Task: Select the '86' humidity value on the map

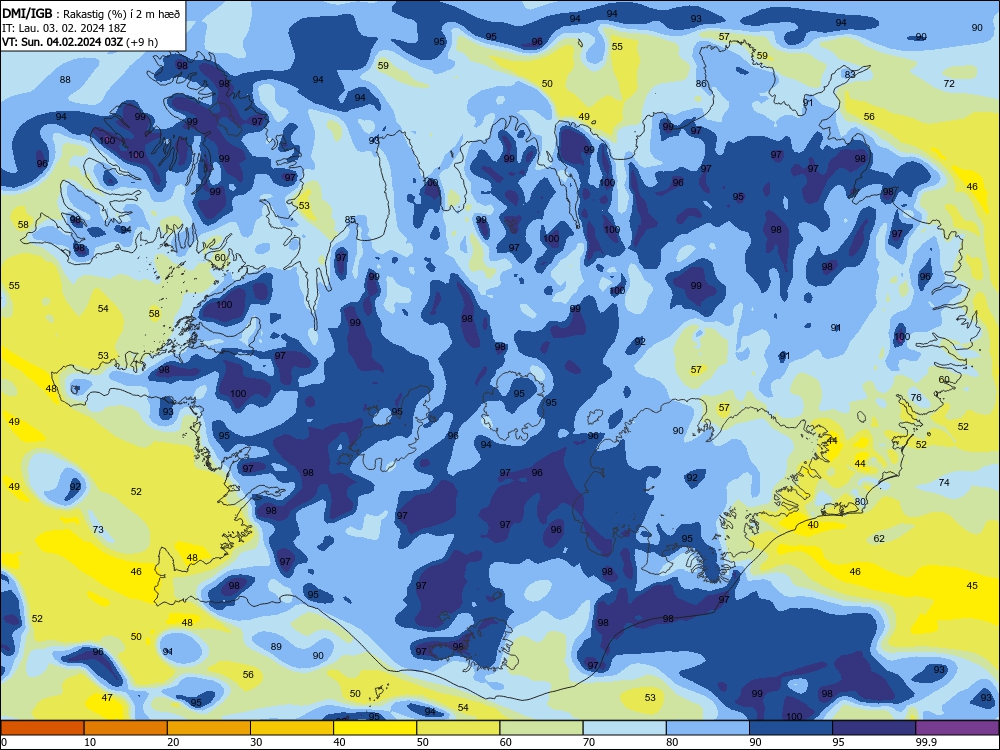Action: (x=701, y=84)
